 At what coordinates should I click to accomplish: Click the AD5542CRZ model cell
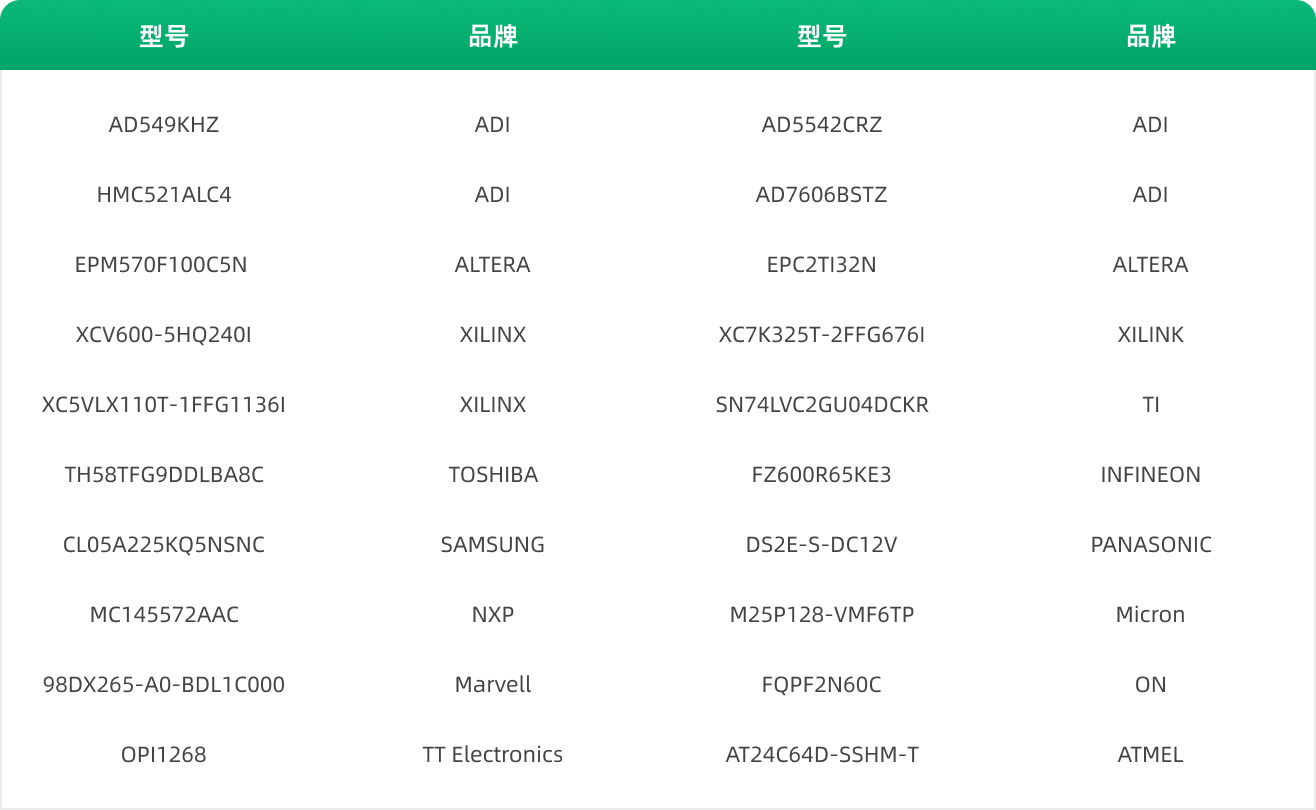pos(822,125)
